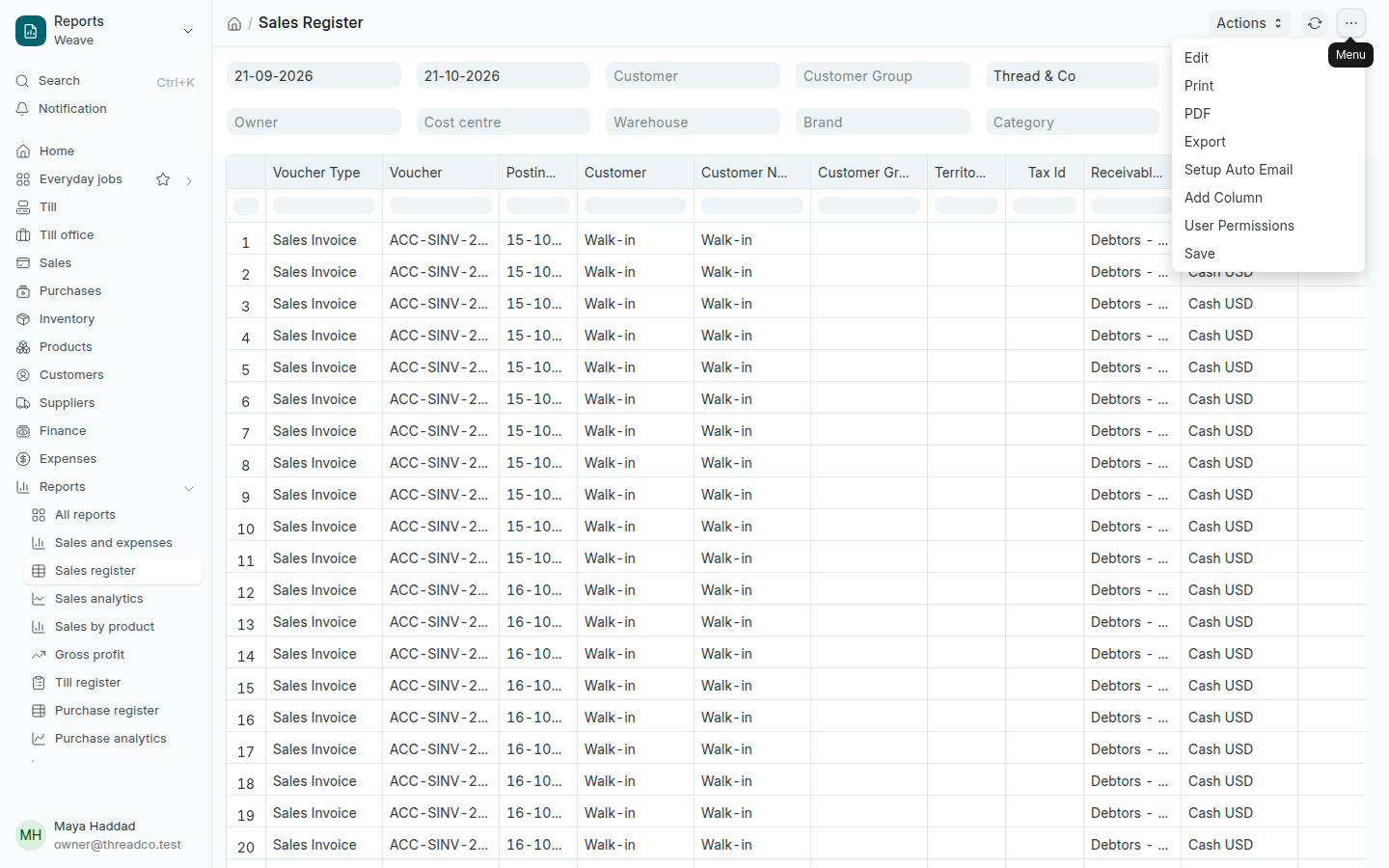This screenshot has width=1389, height=868.
Task: Expand the Reports Weave workspace switcher chevron
Action: (x=188, y=31)
